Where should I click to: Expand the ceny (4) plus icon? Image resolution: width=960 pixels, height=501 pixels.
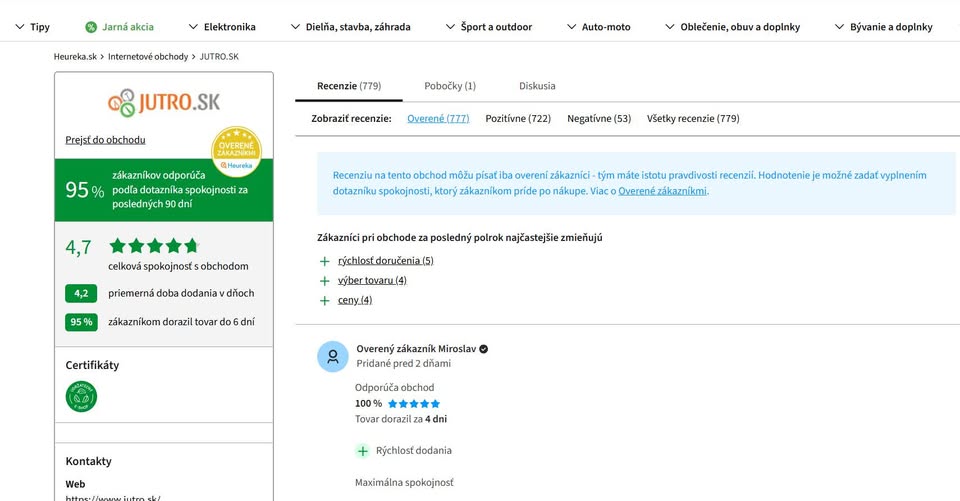click(324, 301)
